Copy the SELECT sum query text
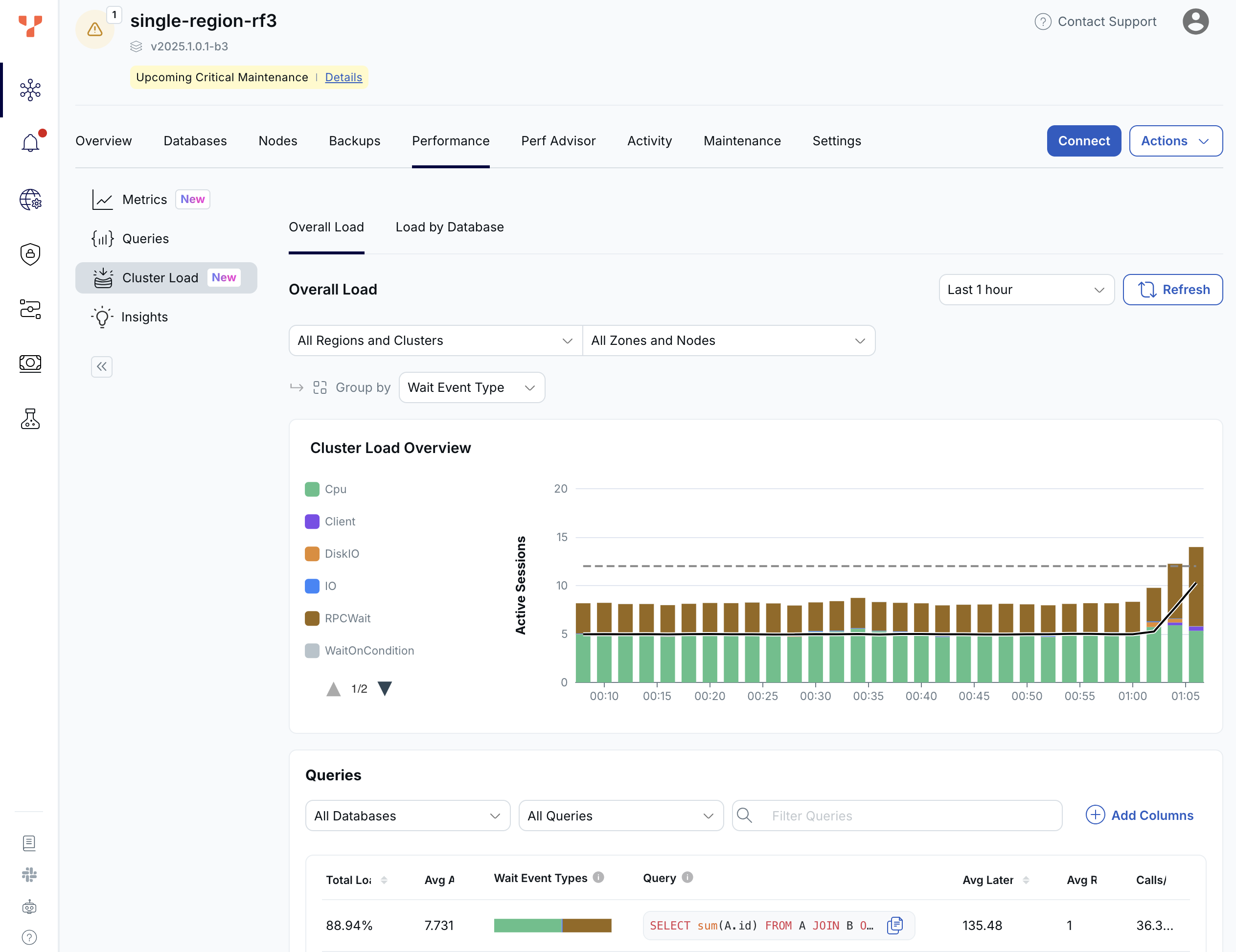This screenshot has height=952, width=1236. pos(894,926)
